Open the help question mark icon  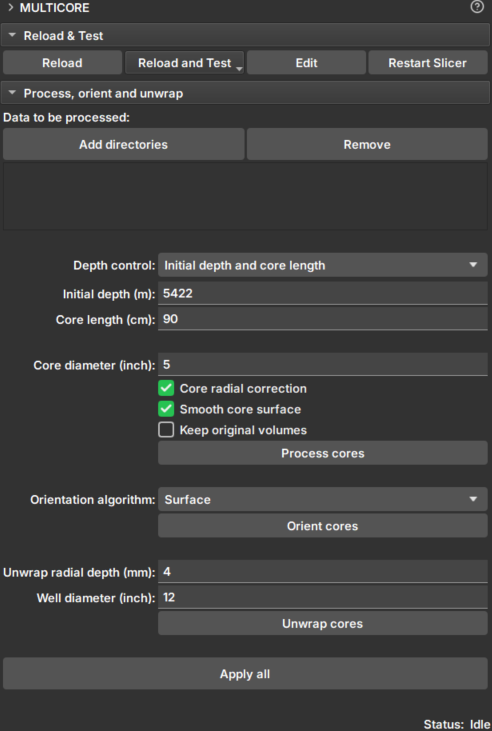point(477,7)
